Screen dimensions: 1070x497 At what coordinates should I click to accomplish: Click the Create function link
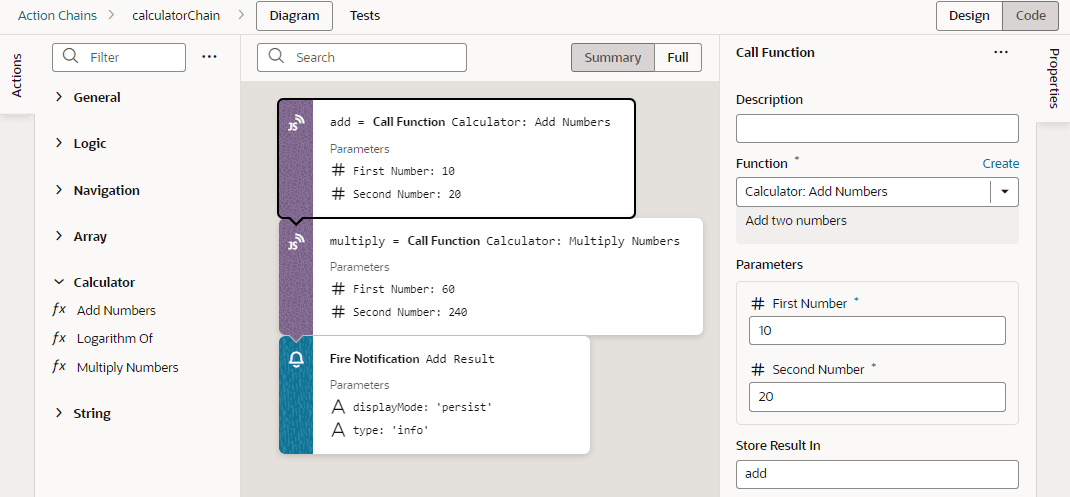pyautogui.click(x=1000, y=163)
